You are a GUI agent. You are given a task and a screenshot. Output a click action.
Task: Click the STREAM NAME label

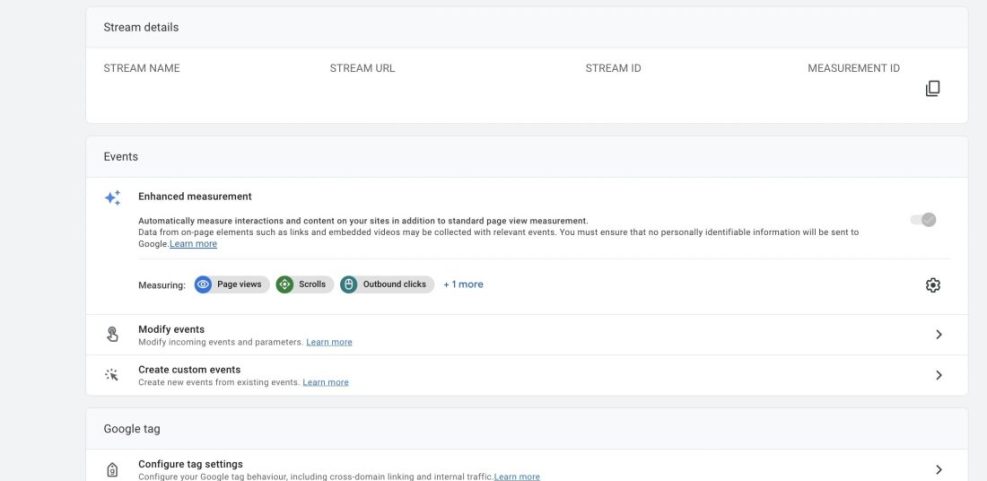coord(142,68)
